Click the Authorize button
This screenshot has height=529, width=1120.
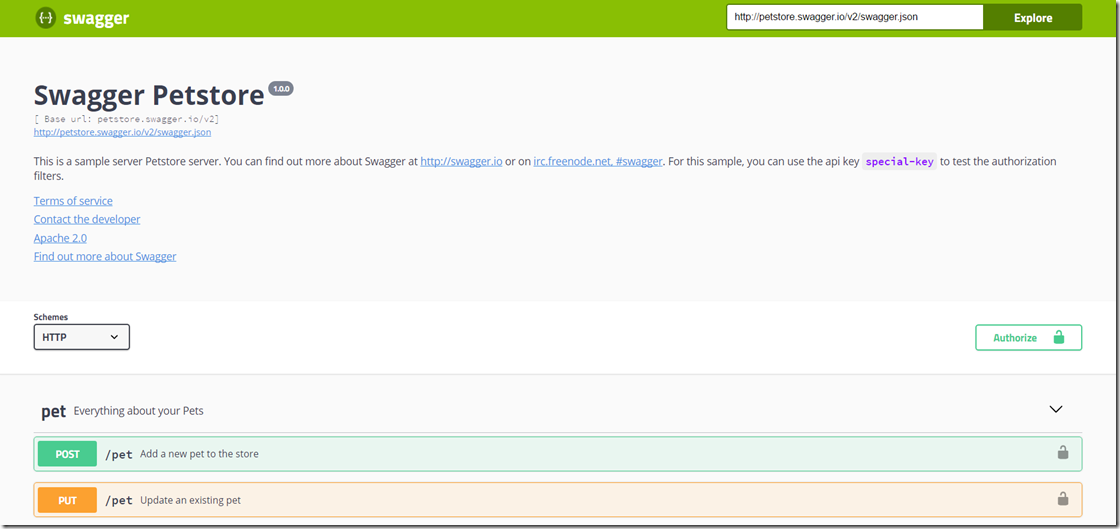[1029, 338]
